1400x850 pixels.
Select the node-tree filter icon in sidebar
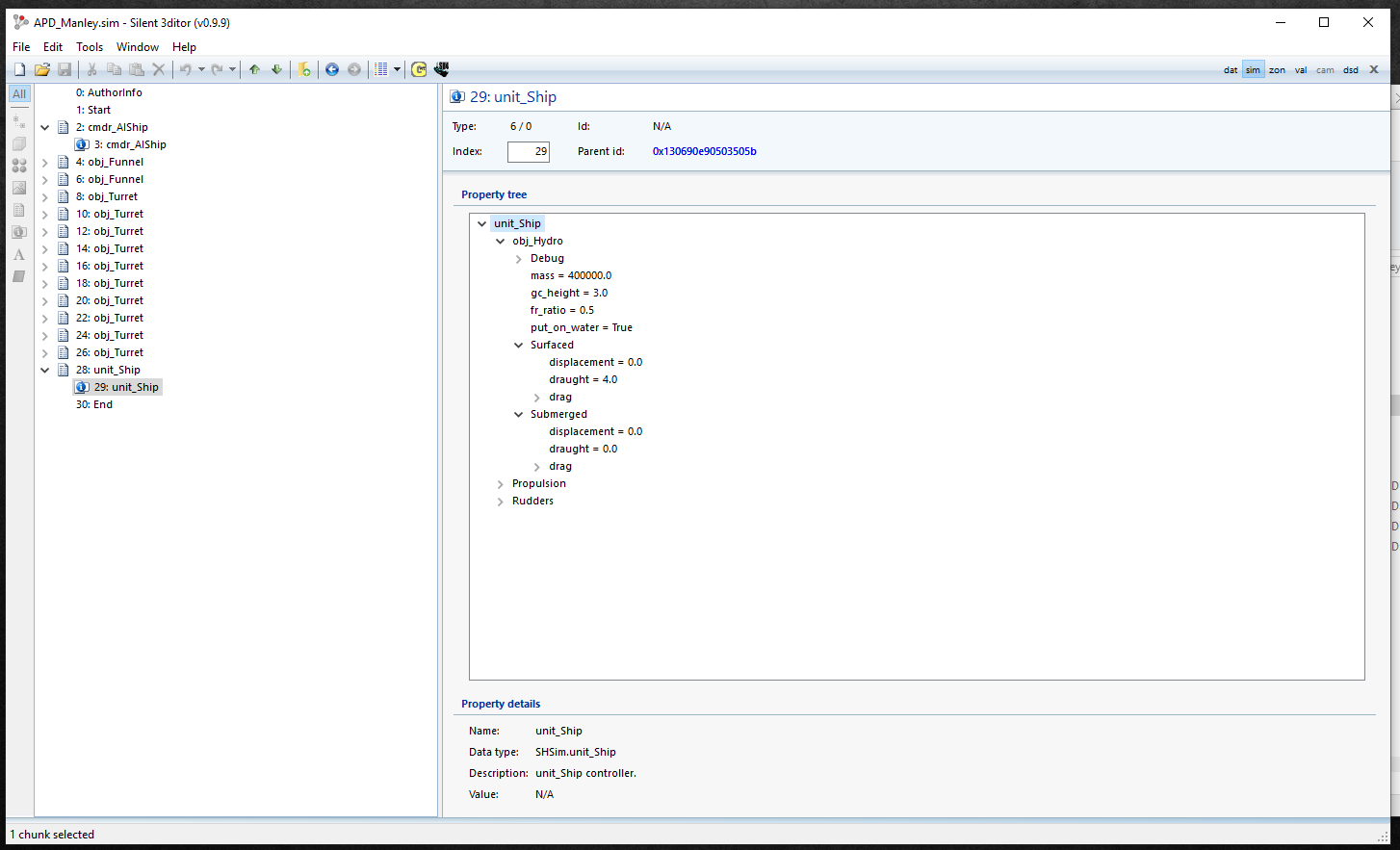point(19,121)
